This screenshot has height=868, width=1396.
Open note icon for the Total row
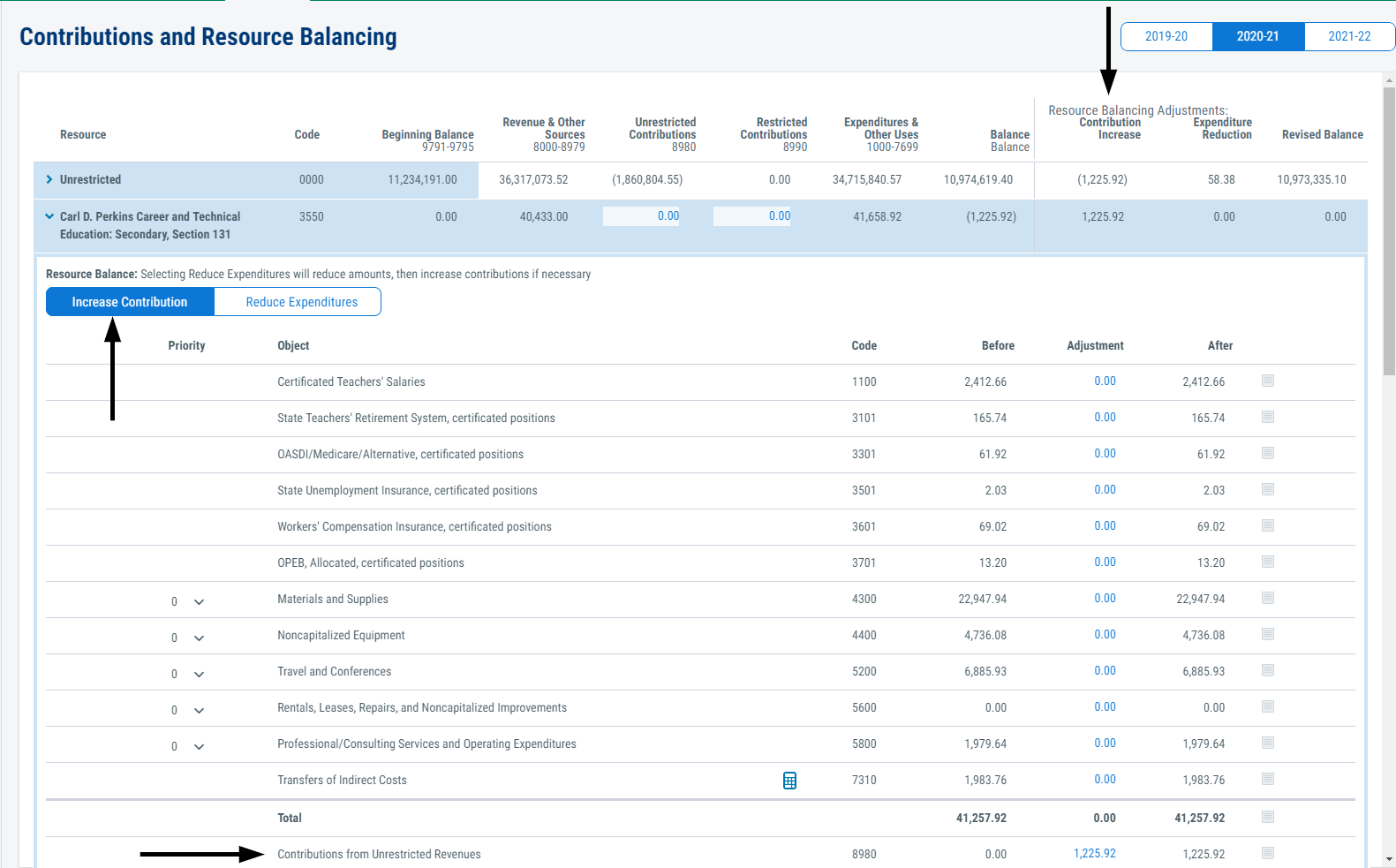[x=1268, y=817]
